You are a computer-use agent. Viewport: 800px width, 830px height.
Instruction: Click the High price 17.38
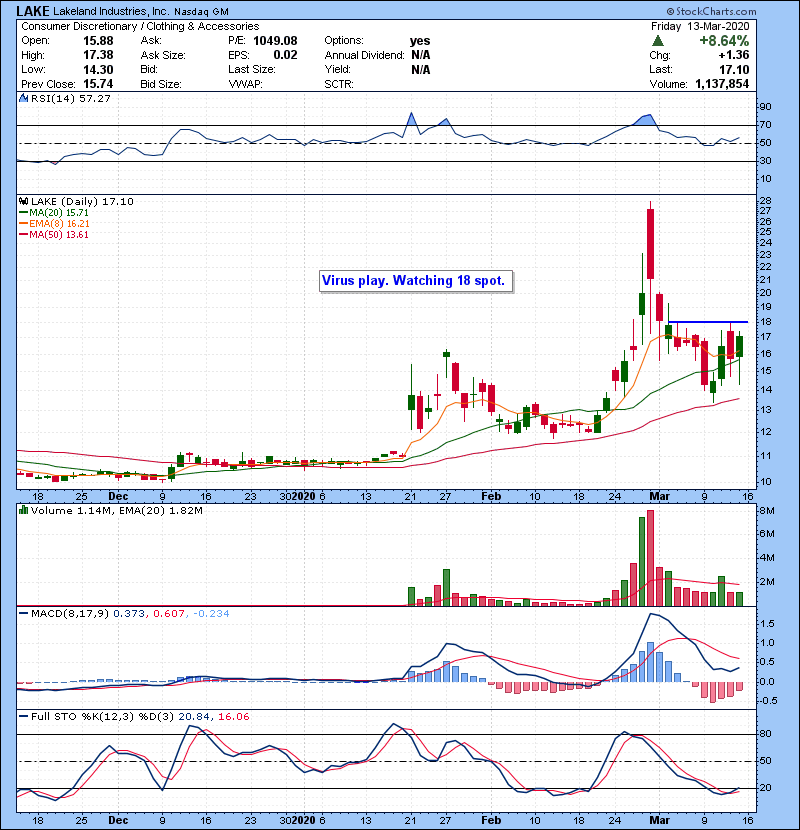(98, 55)
